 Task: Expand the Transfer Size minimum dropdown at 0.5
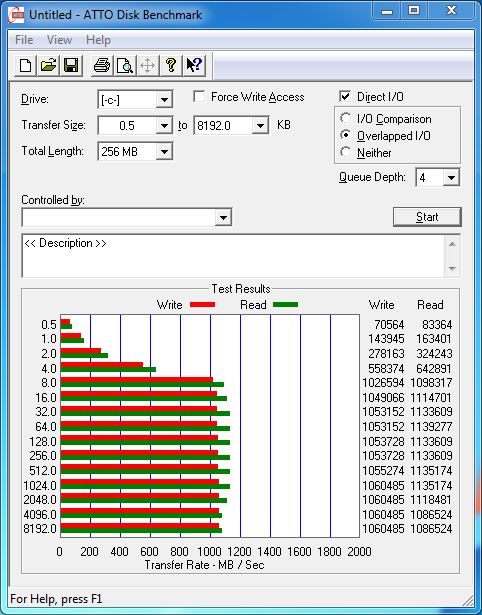click(x=164, y=126)
